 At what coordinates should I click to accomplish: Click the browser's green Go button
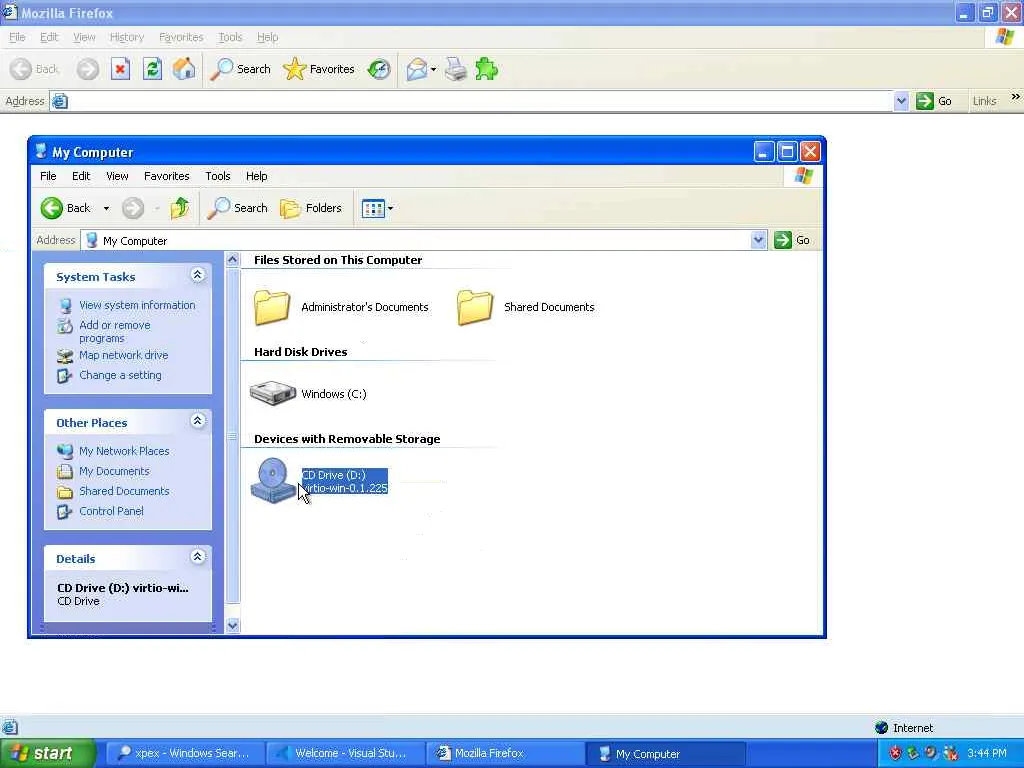pos(935,101)
